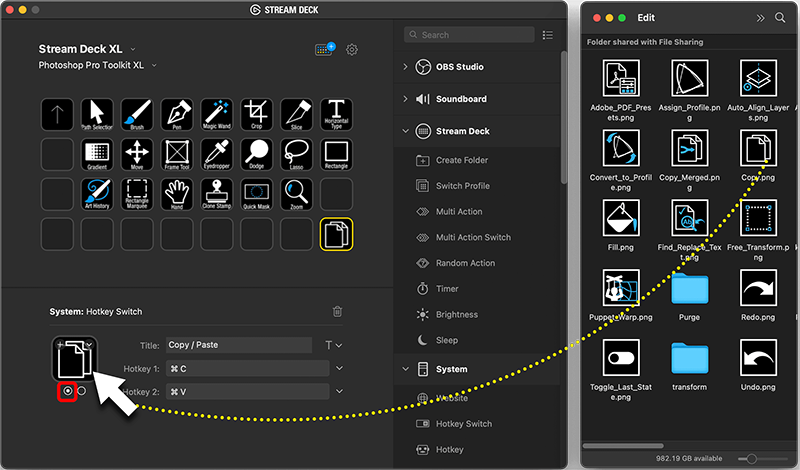This screenshot has height=470, width=800.
Task: Select the Brush key
Action: [x=137, y=114]
